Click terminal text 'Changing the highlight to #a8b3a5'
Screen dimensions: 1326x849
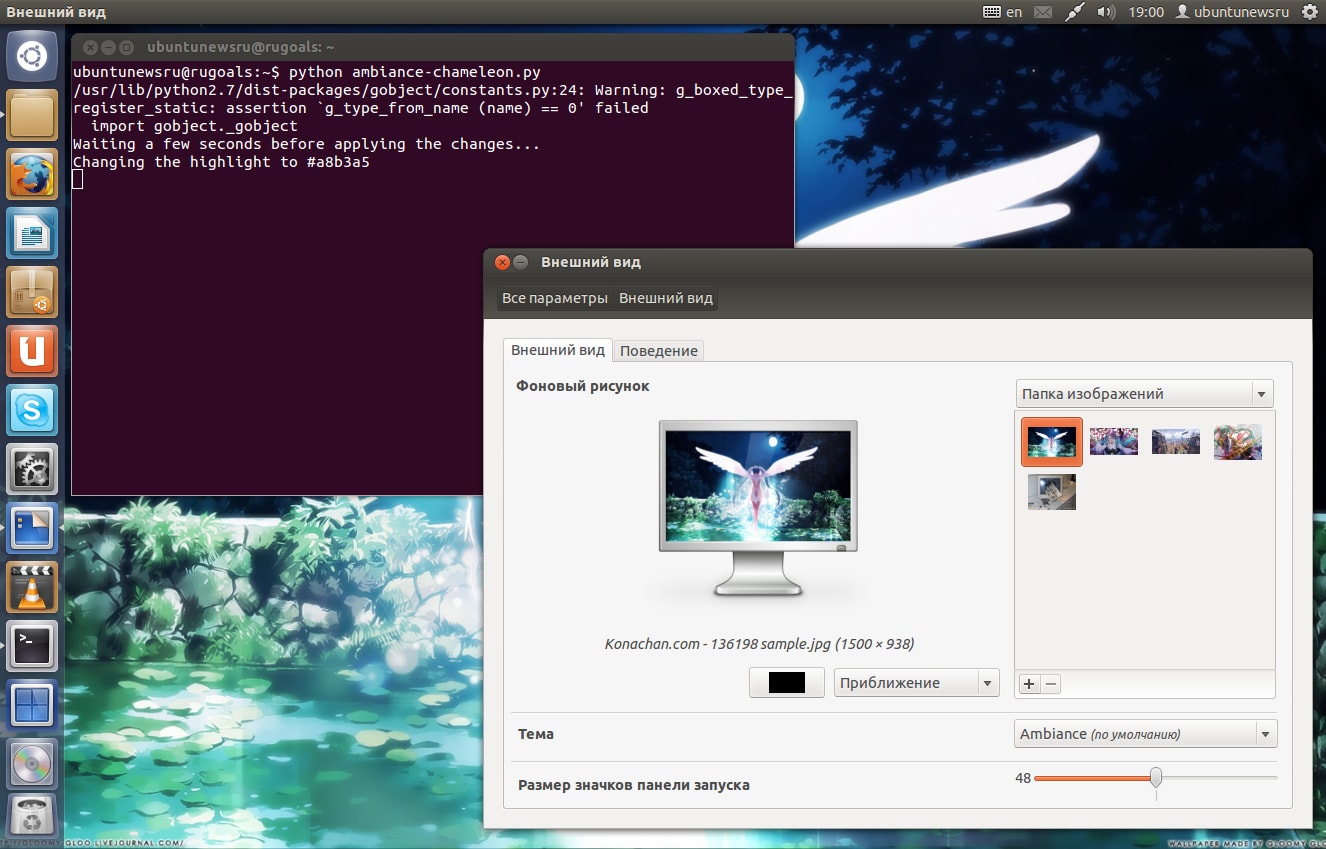pos(221,162)
